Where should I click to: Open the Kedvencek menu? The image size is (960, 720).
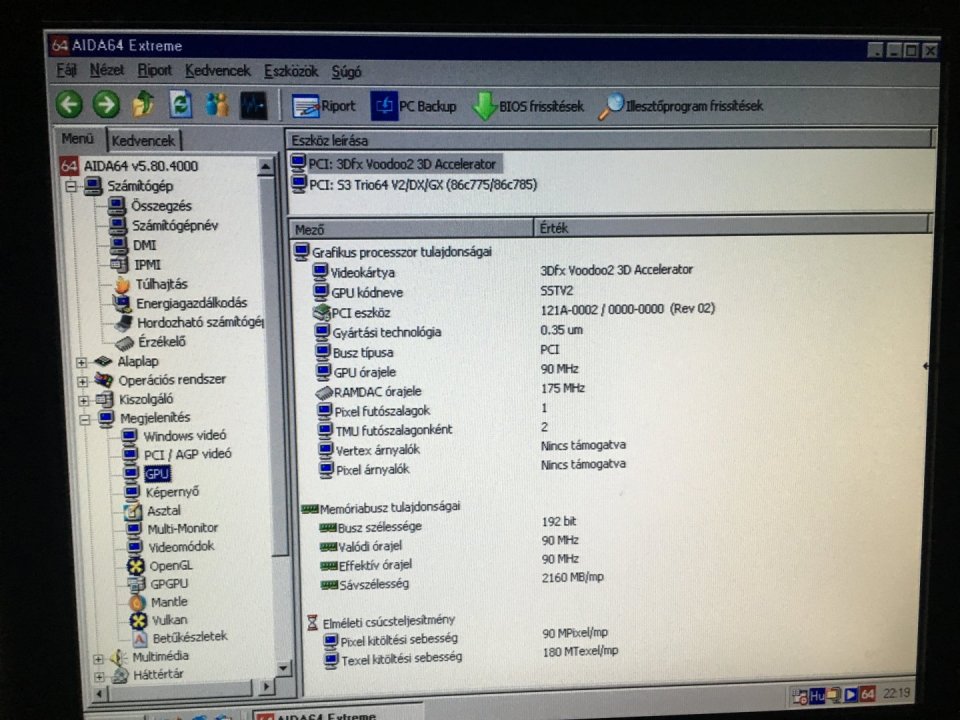(x=218, y=71)
